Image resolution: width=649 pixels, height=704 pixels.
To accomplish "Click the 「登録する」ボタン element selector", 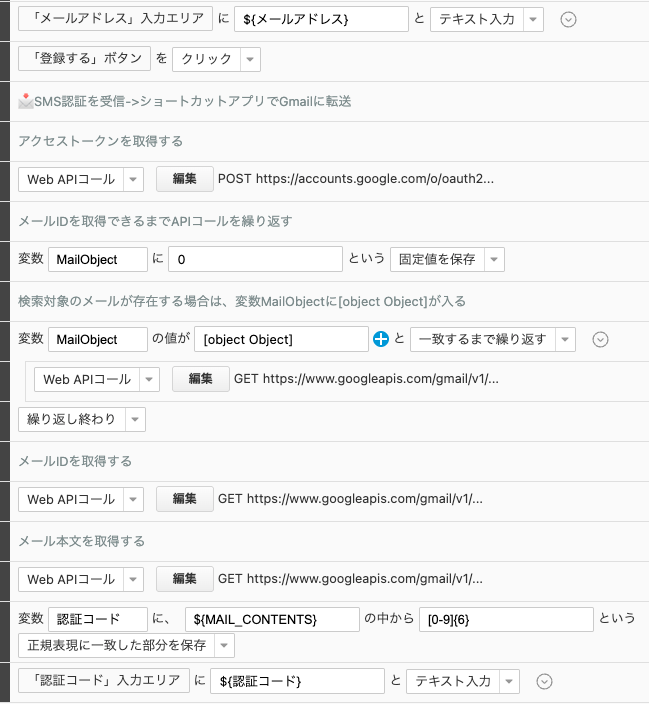I will 84,59.
